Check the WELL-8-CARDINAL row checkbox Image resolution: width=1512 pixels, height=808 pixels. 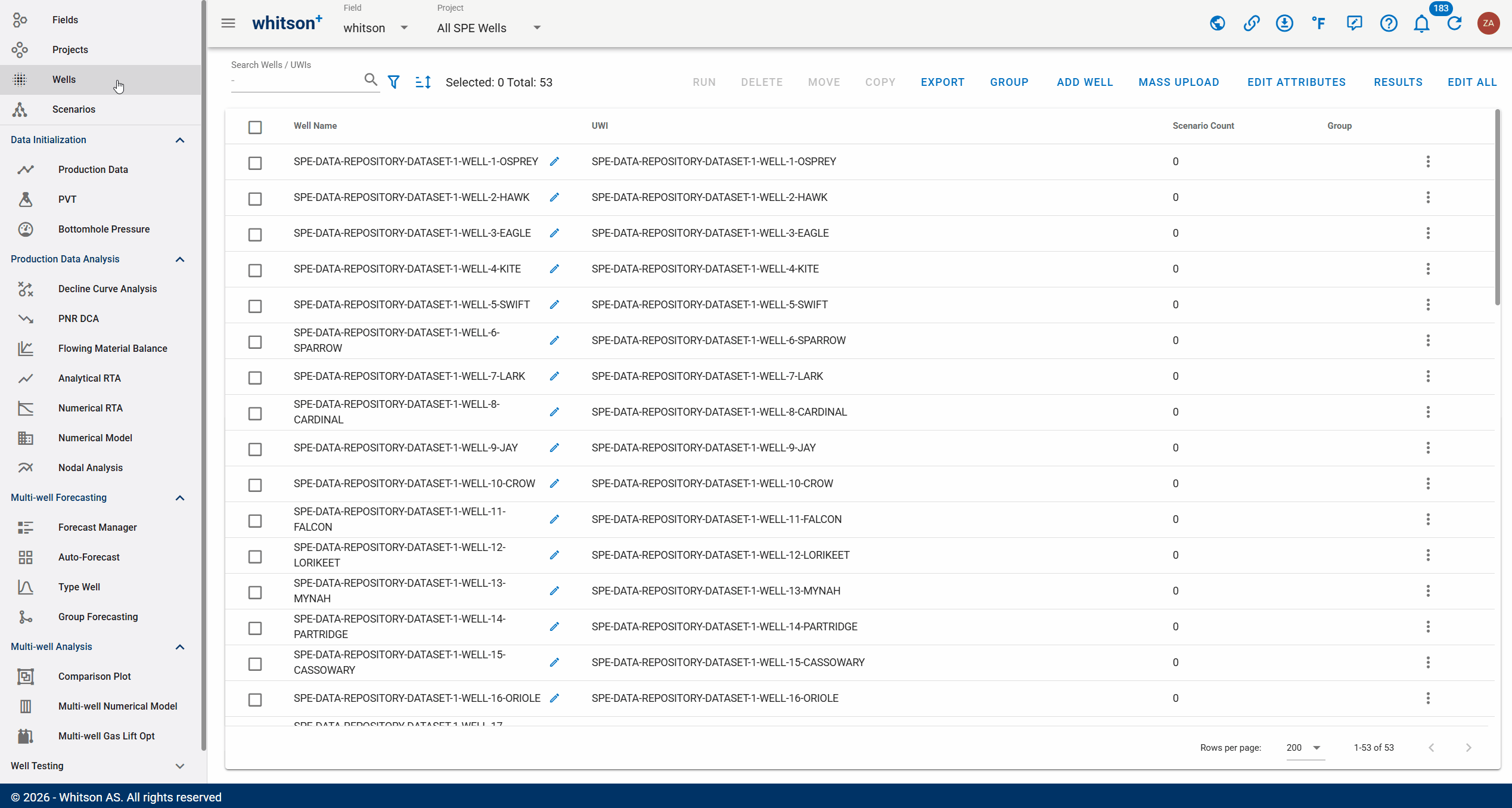coord(255,413)
